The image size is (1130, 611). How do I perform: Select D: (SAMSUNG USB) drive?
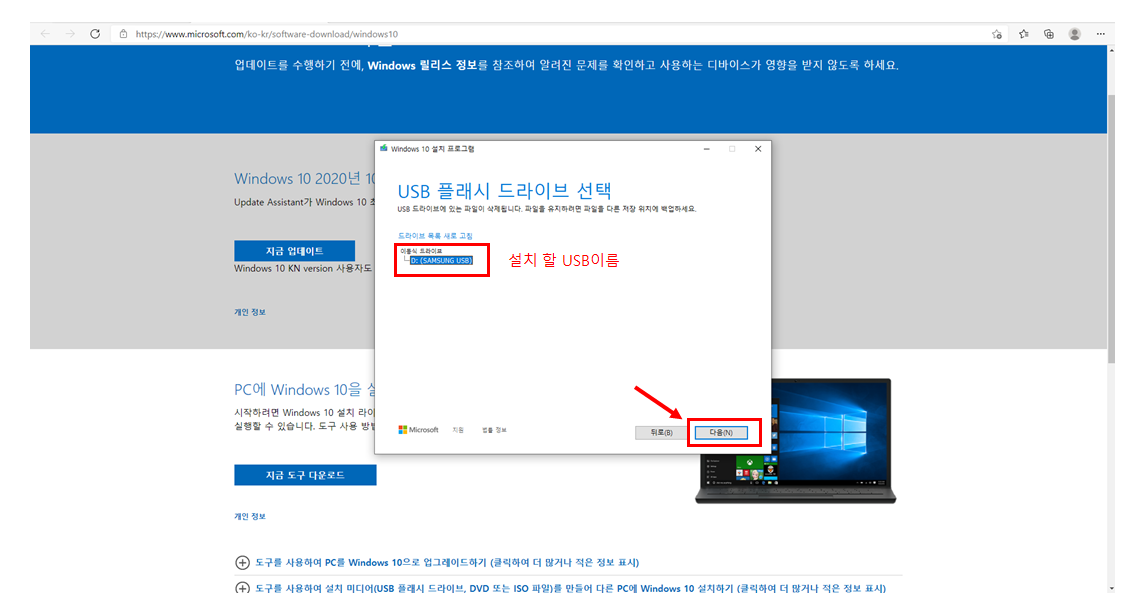441,260
